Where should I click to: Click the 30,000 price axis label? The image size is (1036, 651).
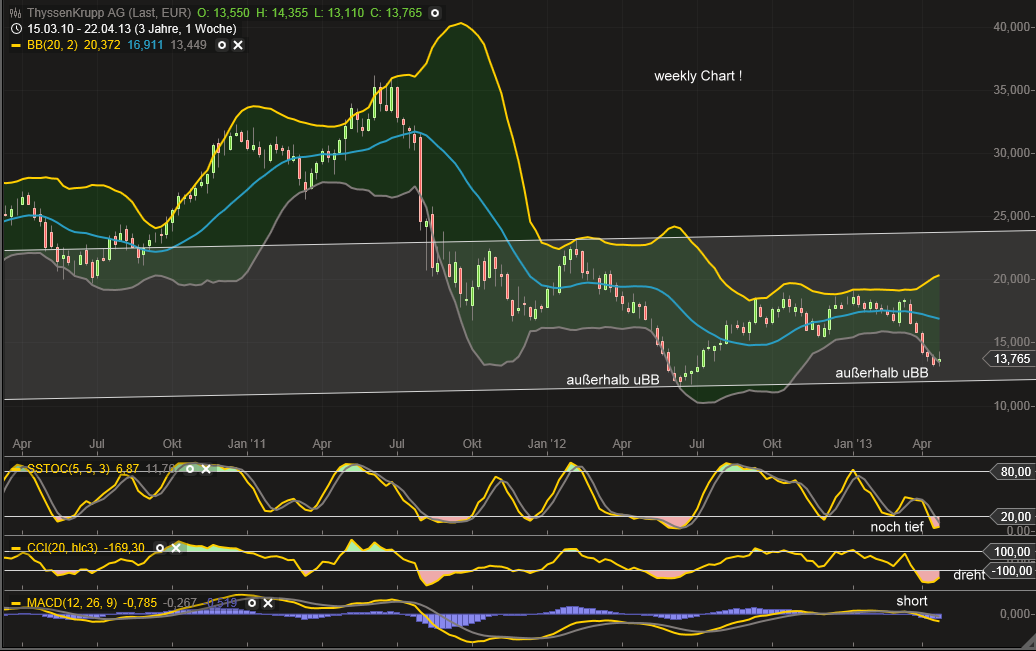1012,153
